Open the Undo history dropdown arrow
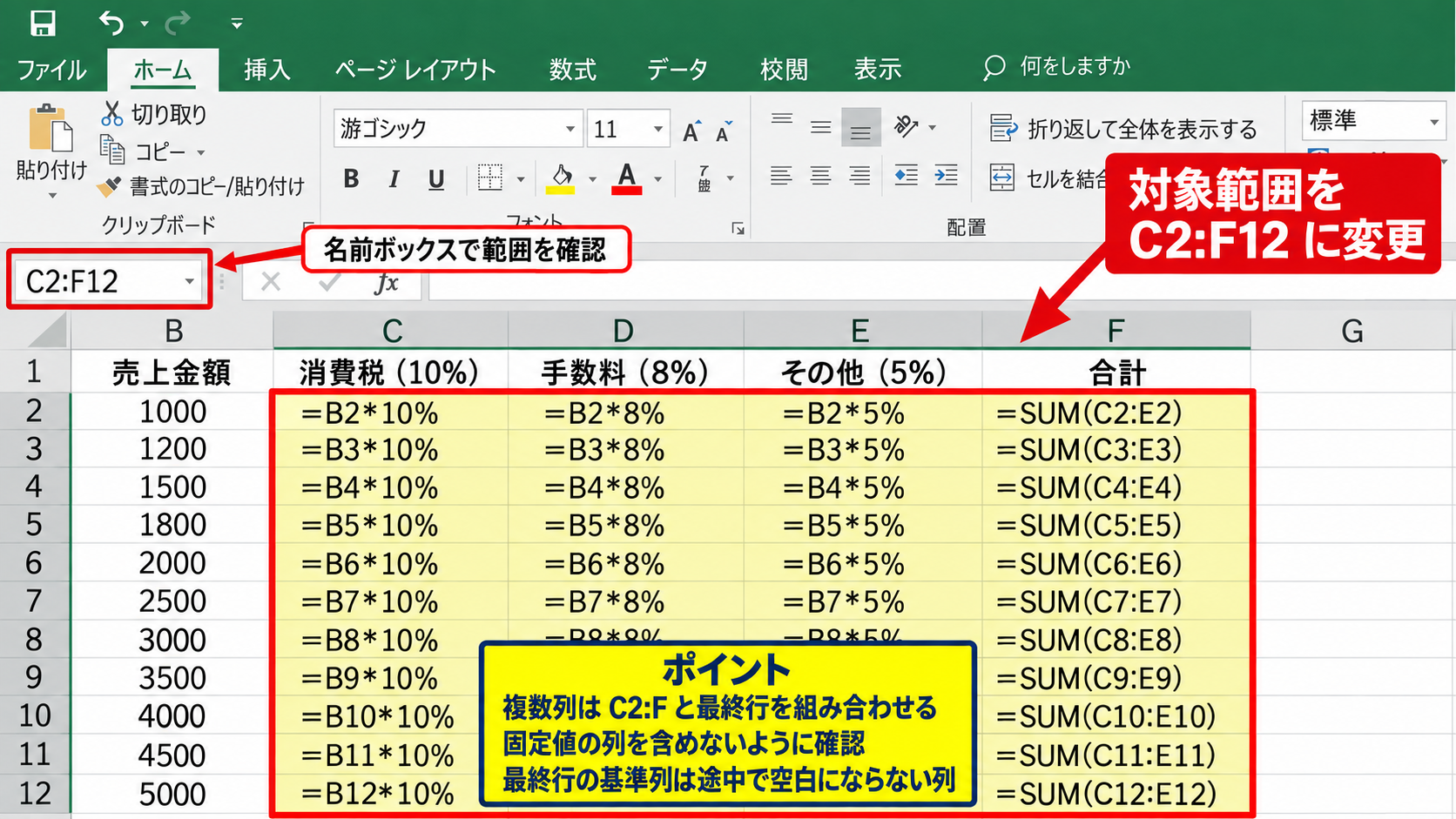This screenshot has width=1456, height=819. coord(145,24)
